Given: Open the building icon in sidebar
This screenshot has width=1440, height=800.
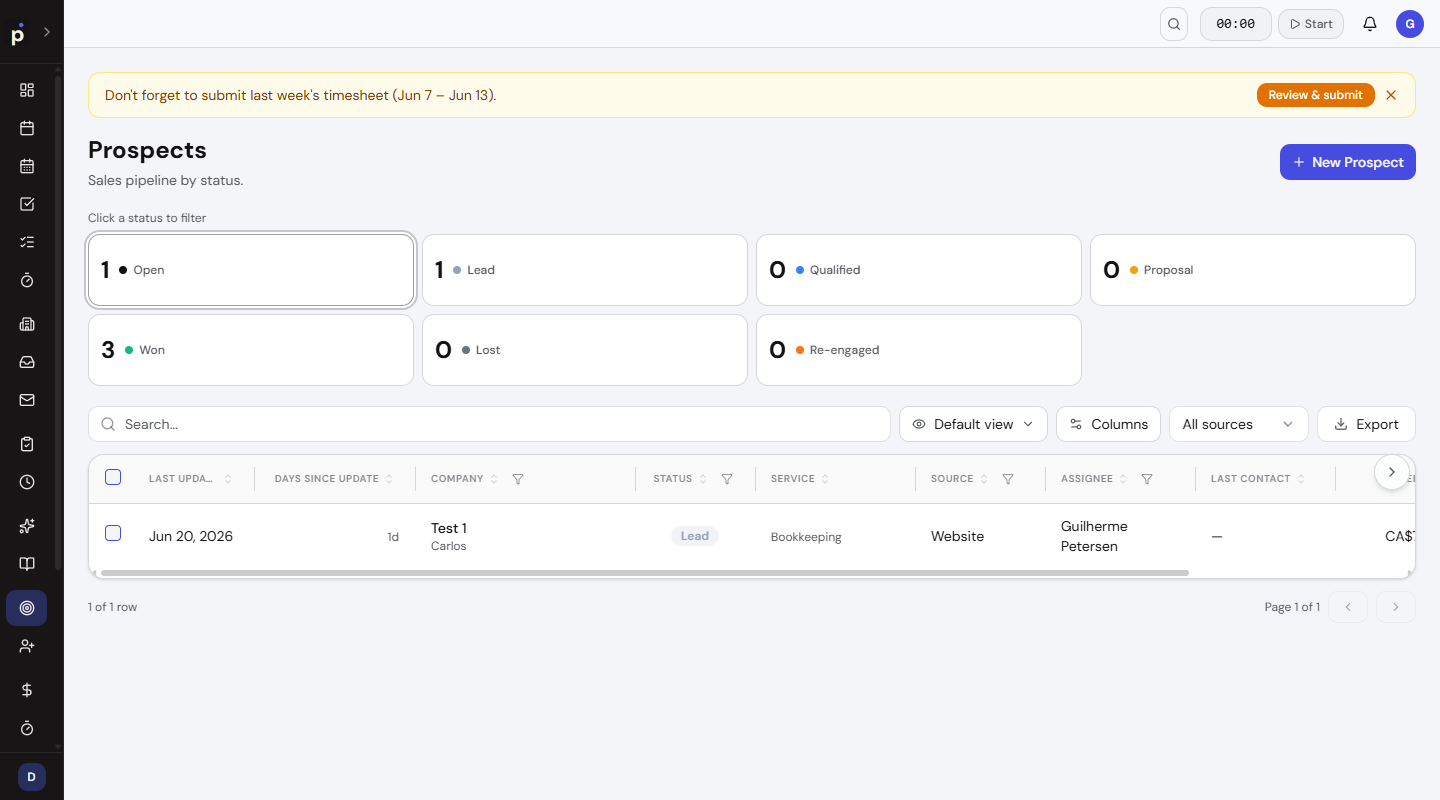Looking at the screenshot, I should pos(27,324).
